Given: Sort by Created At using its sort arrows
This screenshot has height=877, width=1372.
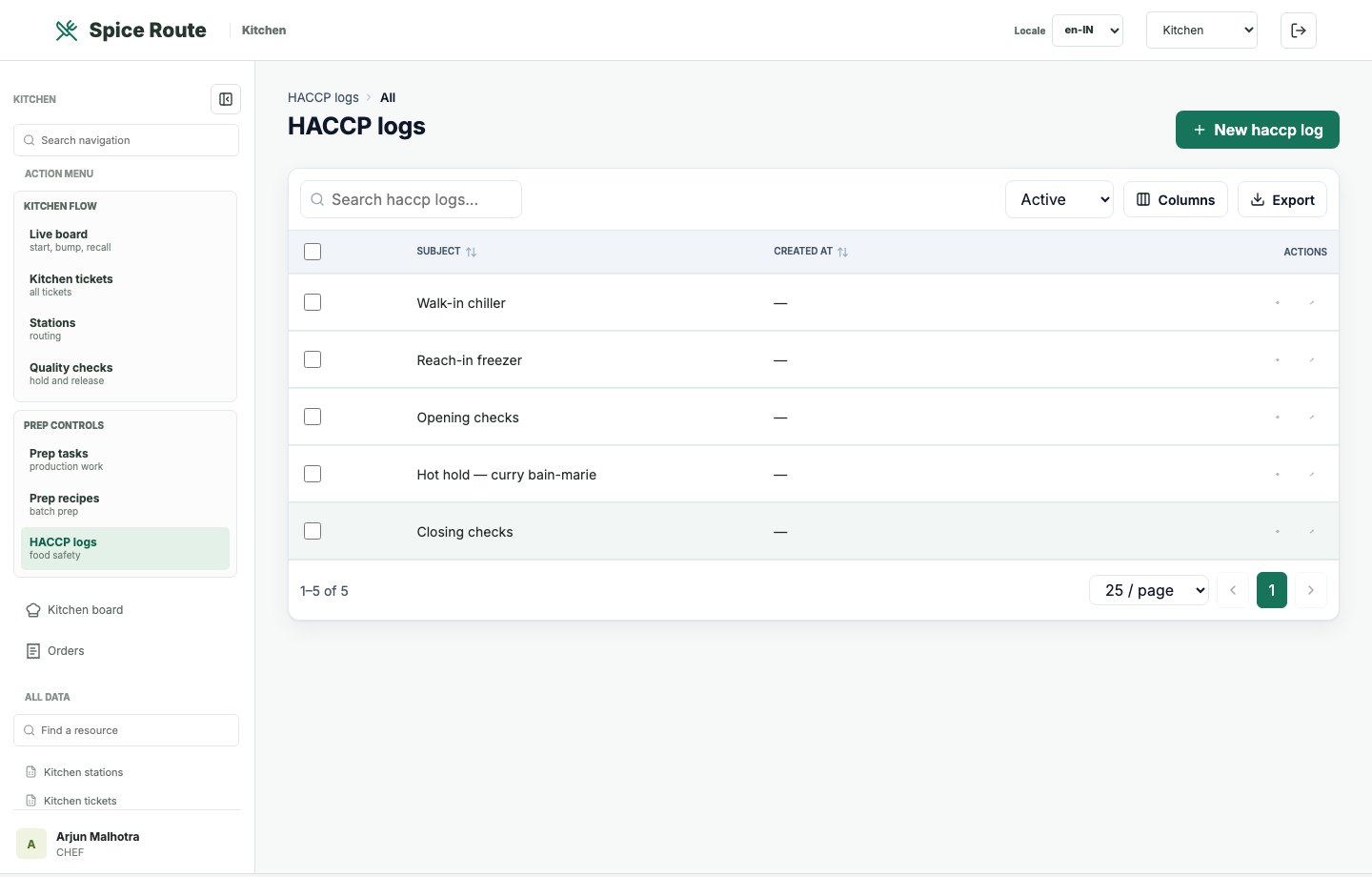Looking at the screenshot, I should [842, 252].
